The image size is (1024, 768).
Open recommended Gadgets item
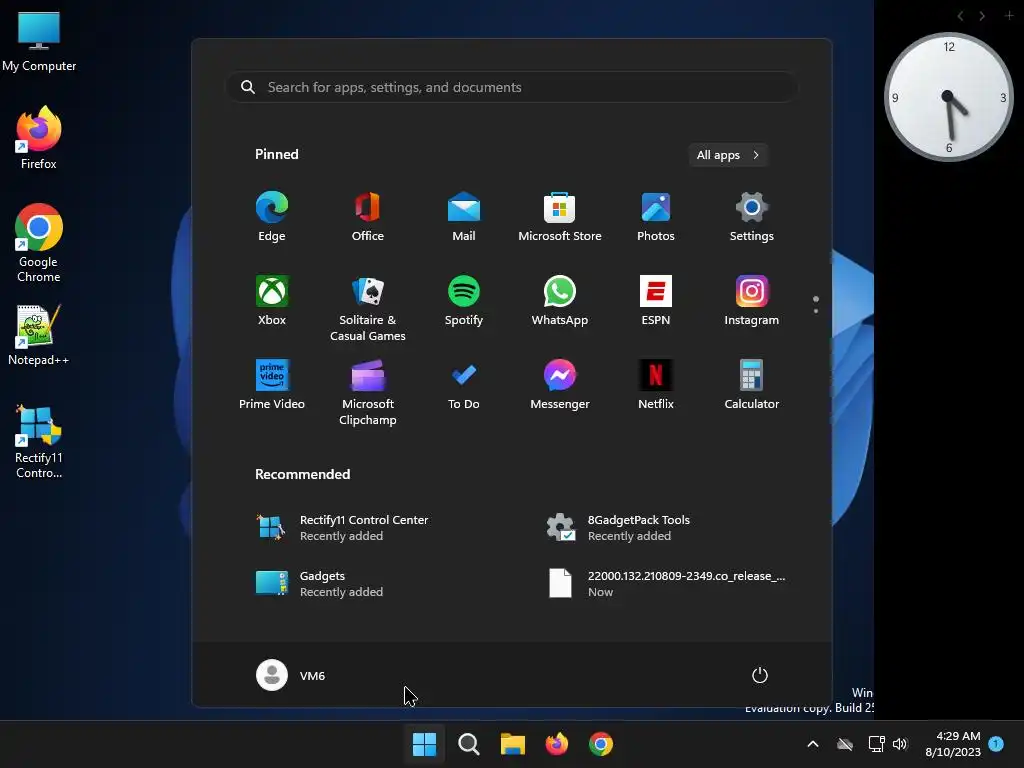click(319, 584)
